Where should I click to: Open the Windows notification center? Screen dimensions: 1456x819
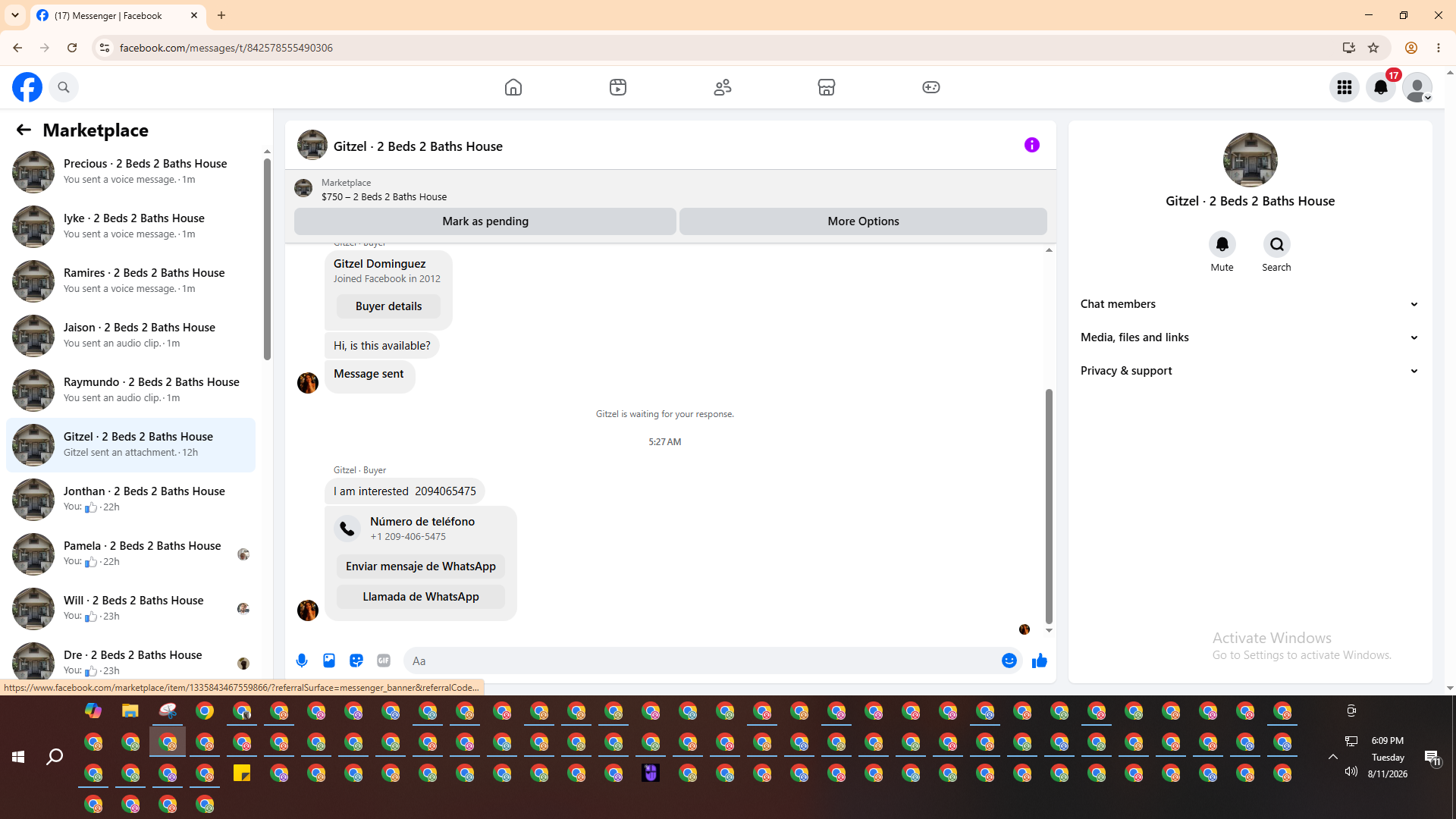point(1432,757)
